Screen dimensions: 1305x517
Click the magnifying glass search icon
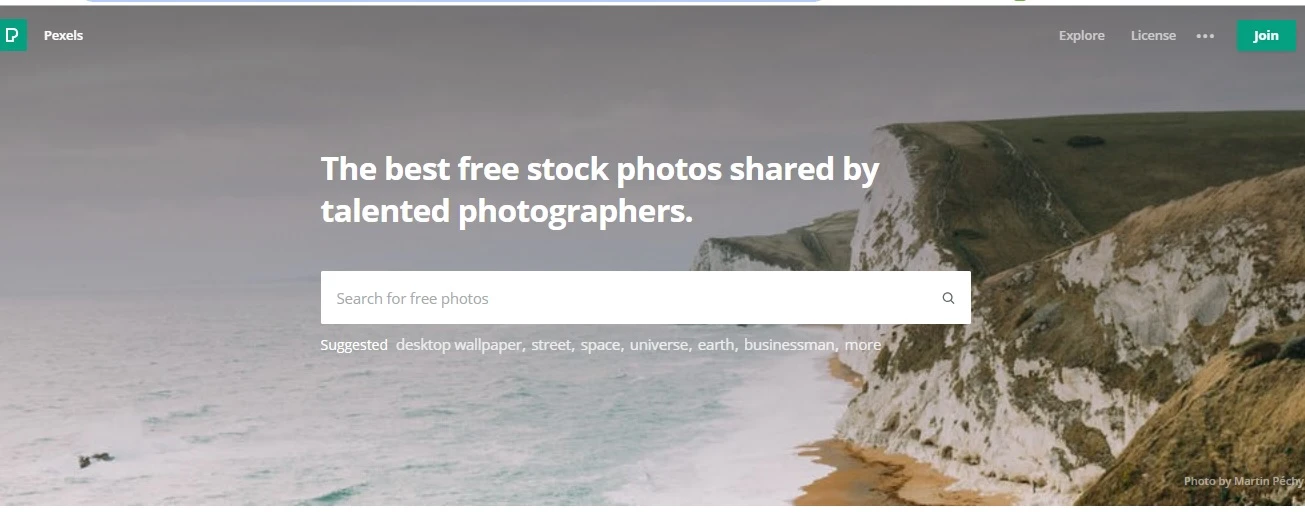(948, 298)
